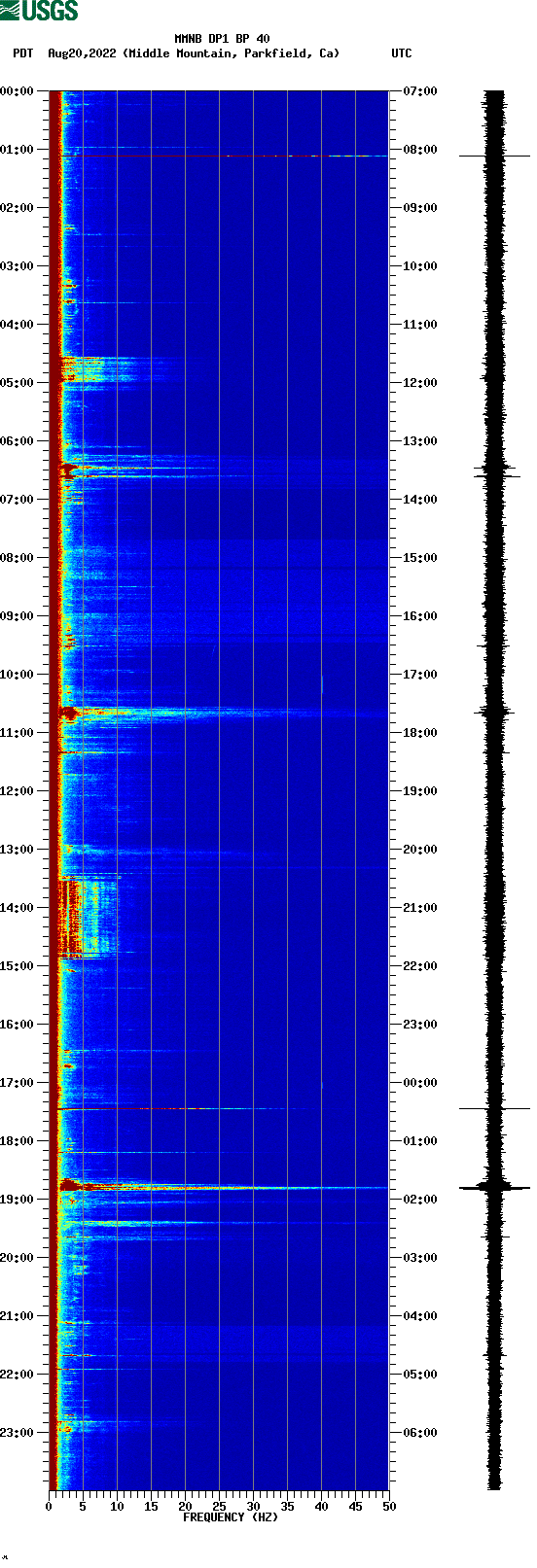Select the 06:00 UTC time label
This screenshot has width=537, height=1568.
(x=420, y=1433)
